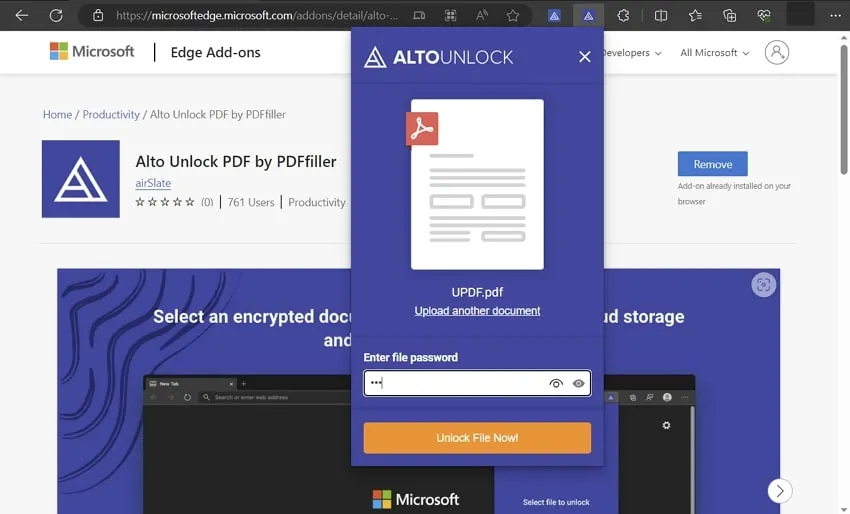Click the visual search icon on the screenshot
Viewport: 850px width, 514px height.
(763, 285)
